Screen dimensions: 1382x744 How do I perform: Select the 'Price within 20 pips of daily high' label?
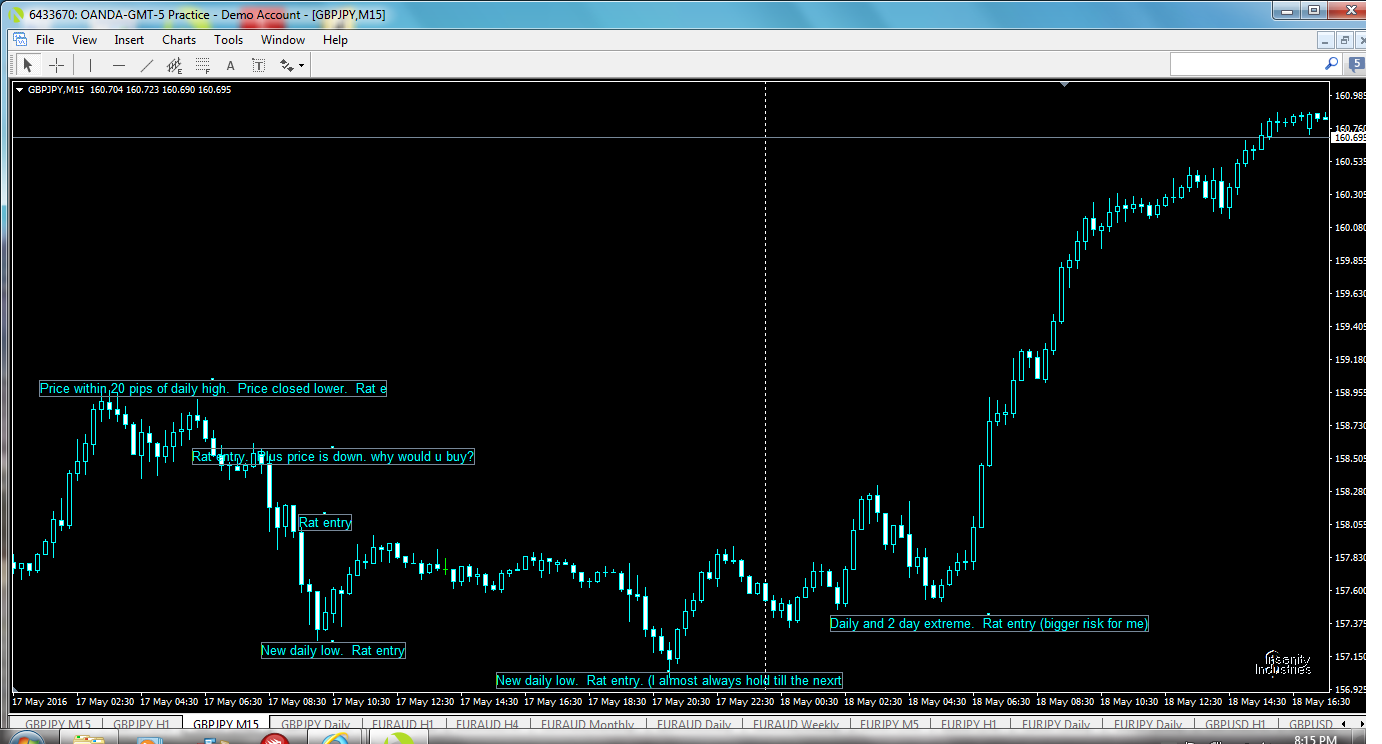212,389
